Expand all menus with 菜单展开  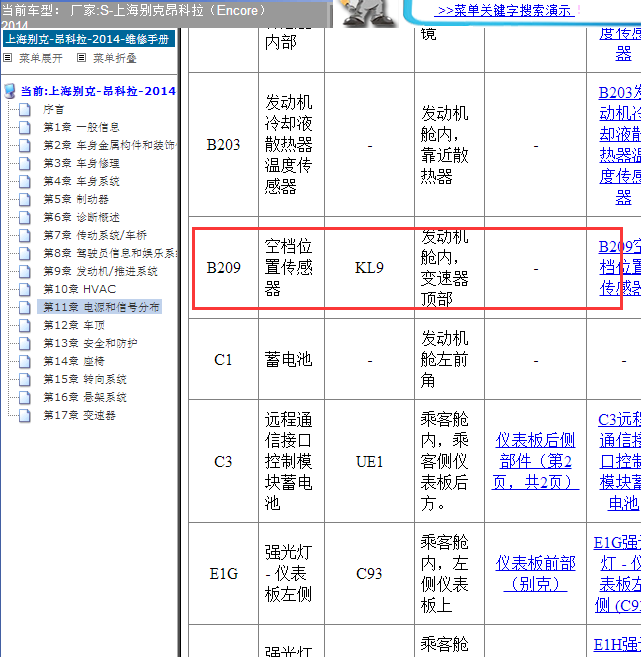pos(41,58)
